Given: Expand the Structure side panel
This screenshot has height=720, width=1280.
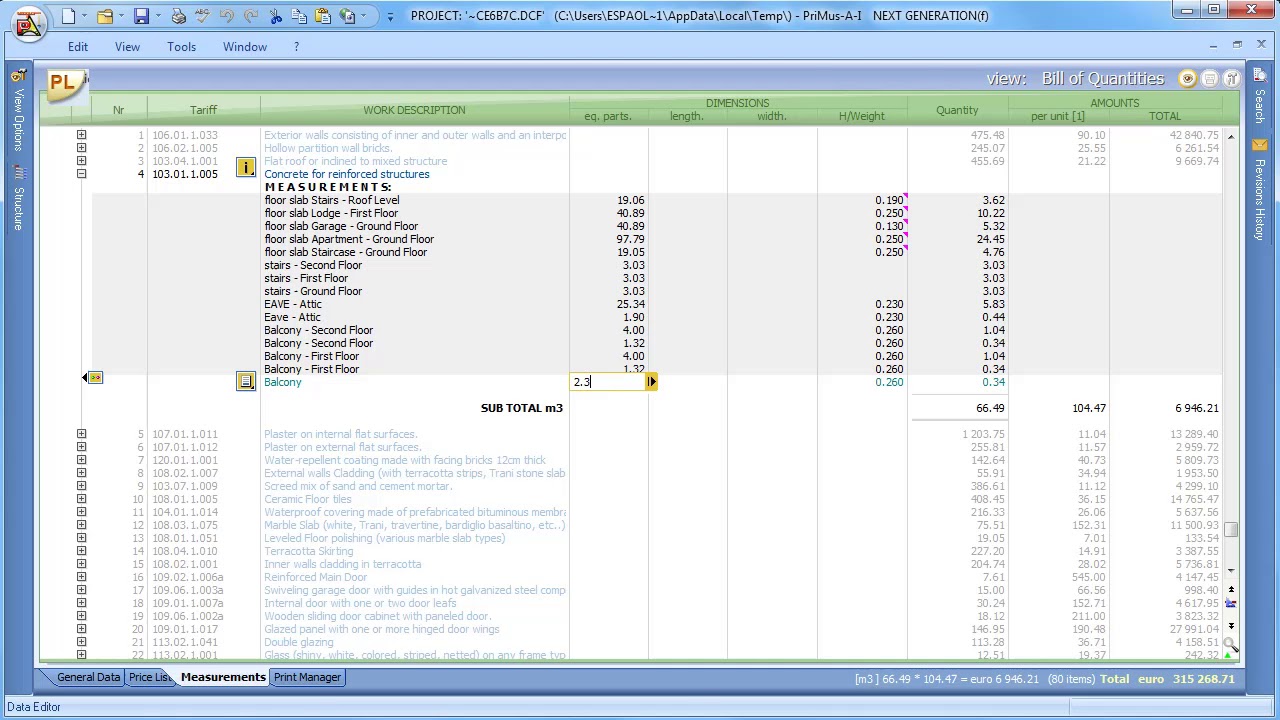Looking at the screenshot, I should [x=18, y=198].
